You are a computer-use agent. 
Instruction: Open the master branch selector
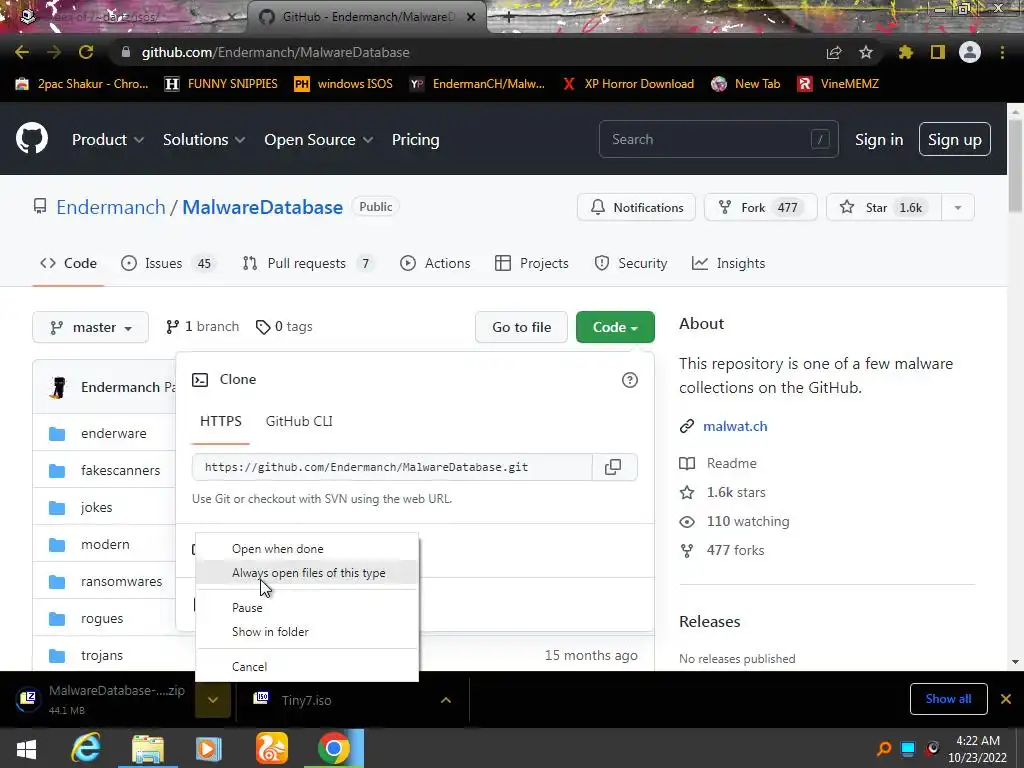pos(91,327)
